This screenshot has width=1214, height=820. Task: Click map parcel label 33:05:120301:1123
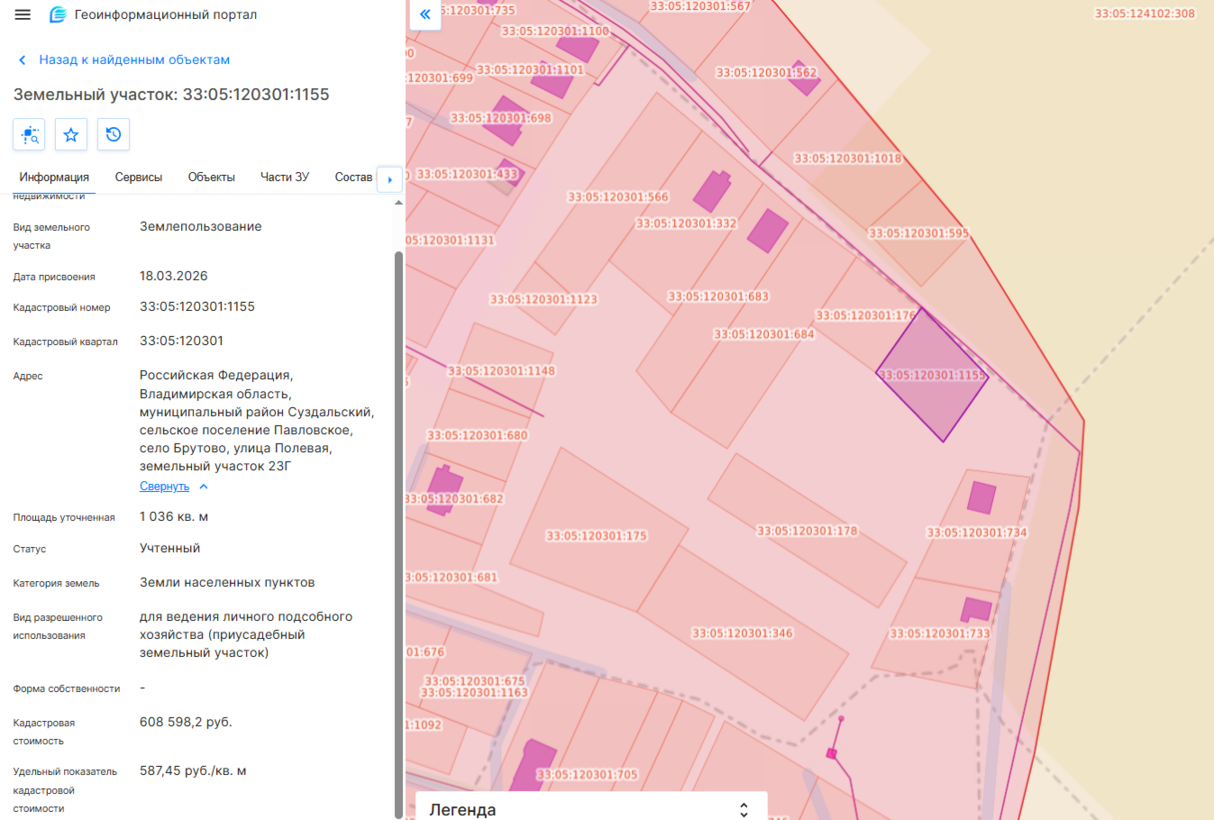[543, 299]
